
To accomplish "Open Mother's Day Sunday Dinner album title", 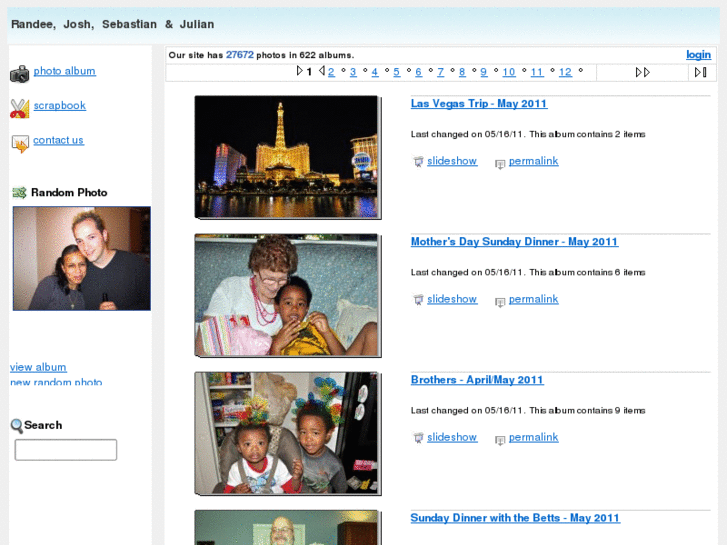I will (x=514, y=242).
